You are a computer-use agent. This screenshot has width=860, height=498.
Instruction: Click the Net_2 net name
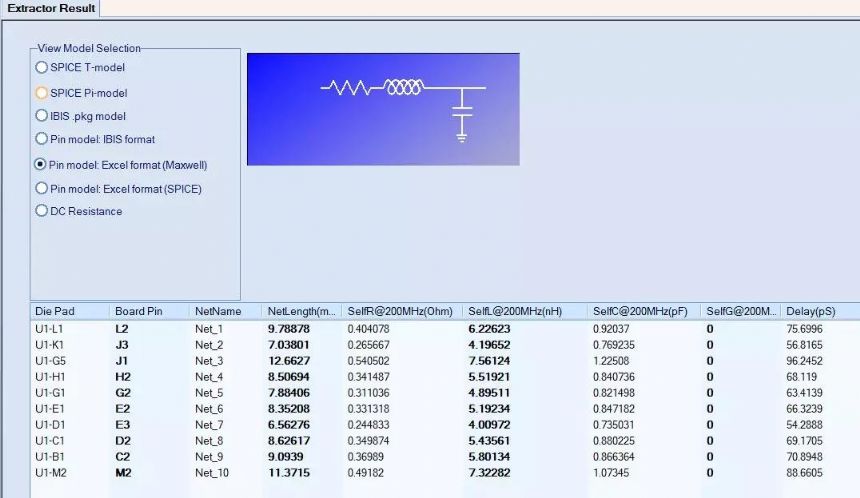209,345
